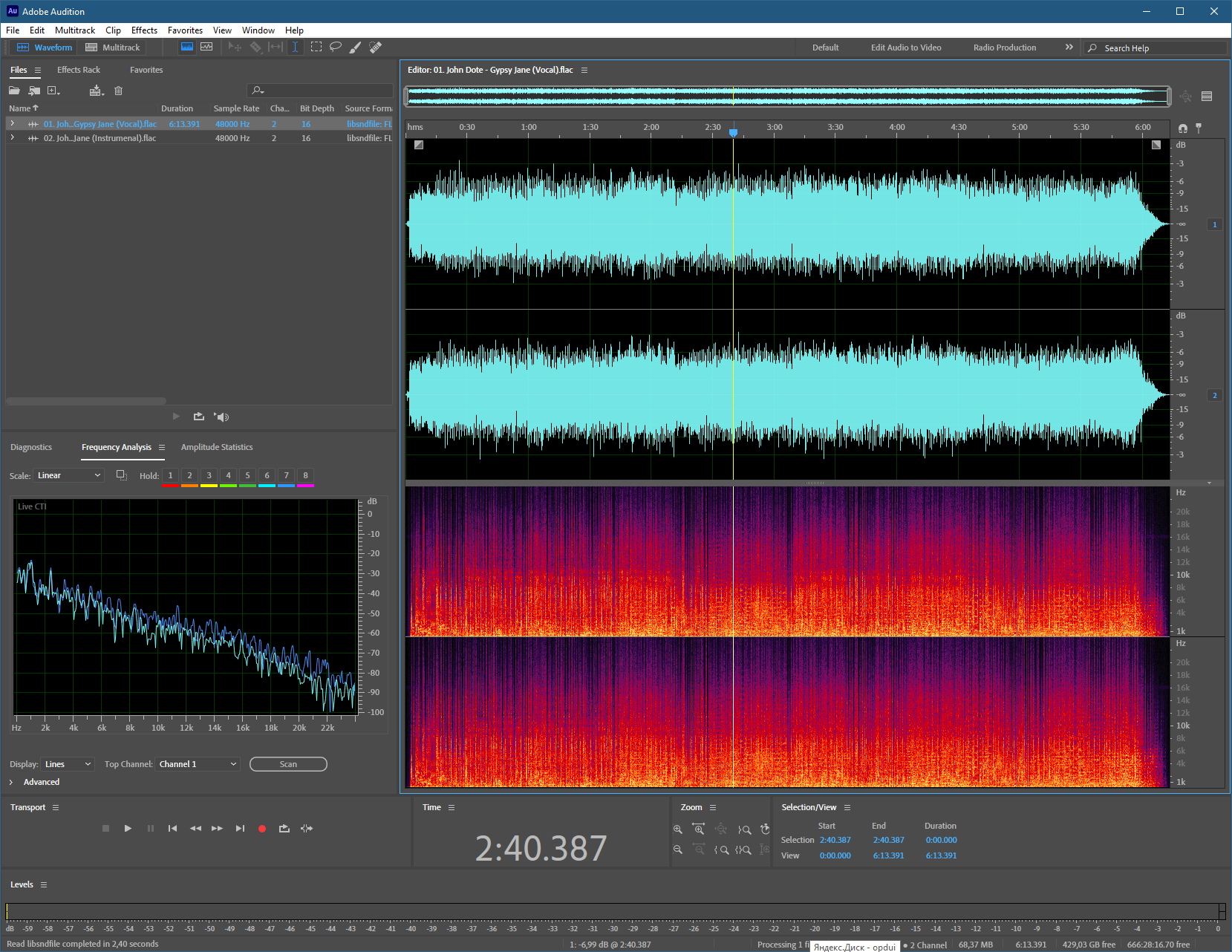1232x952 pixels.
Task: Toggle Loop Playback in Transport
Action: tap(284, 828)
